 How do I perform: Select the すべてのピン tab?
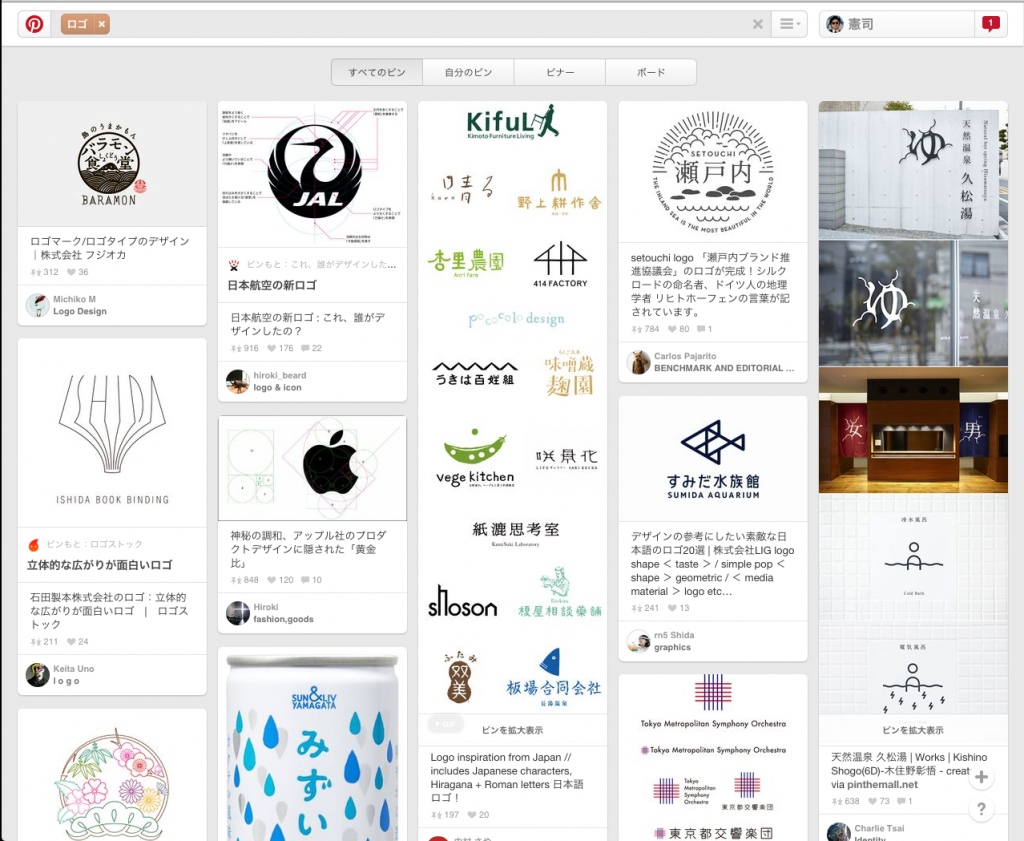[377, 72]
